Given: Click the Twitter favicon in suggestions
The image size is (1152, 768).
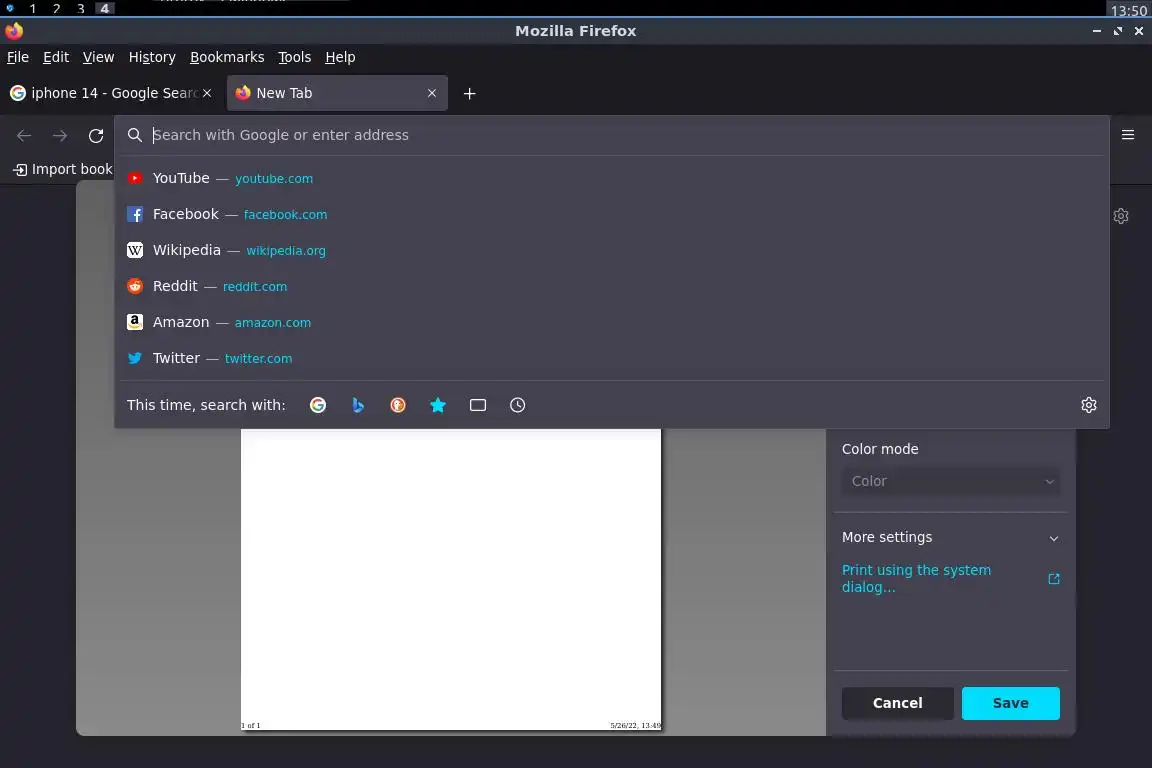Looking at the screenshot, I should (134, 358).
